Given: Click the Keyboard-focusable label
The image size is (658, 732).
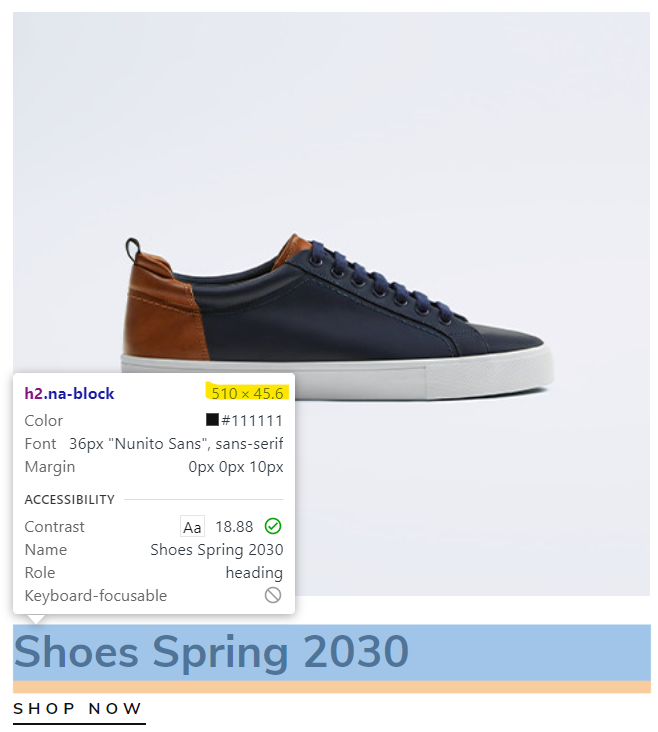Looking at the screenshot, I should (x=95, y=596).
